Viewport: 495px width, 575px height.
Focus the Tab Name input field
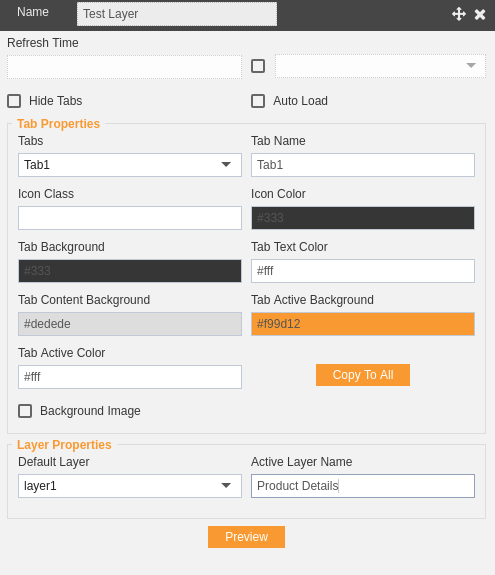tap(363, 165)
